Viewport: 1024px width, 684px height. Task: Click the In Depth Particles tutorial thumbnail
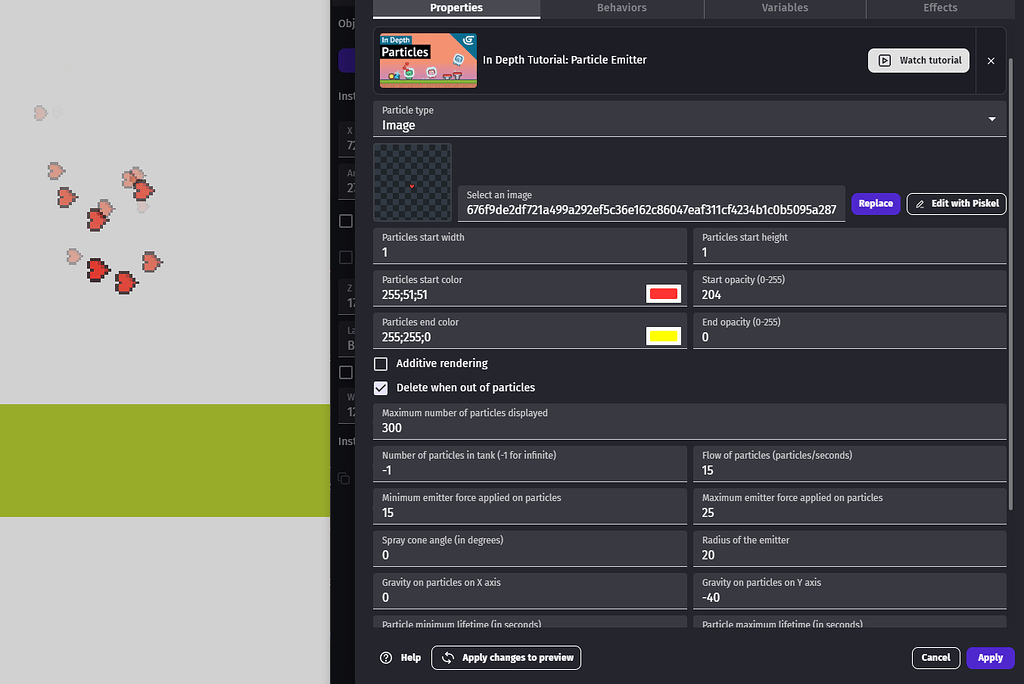[428, 60]
